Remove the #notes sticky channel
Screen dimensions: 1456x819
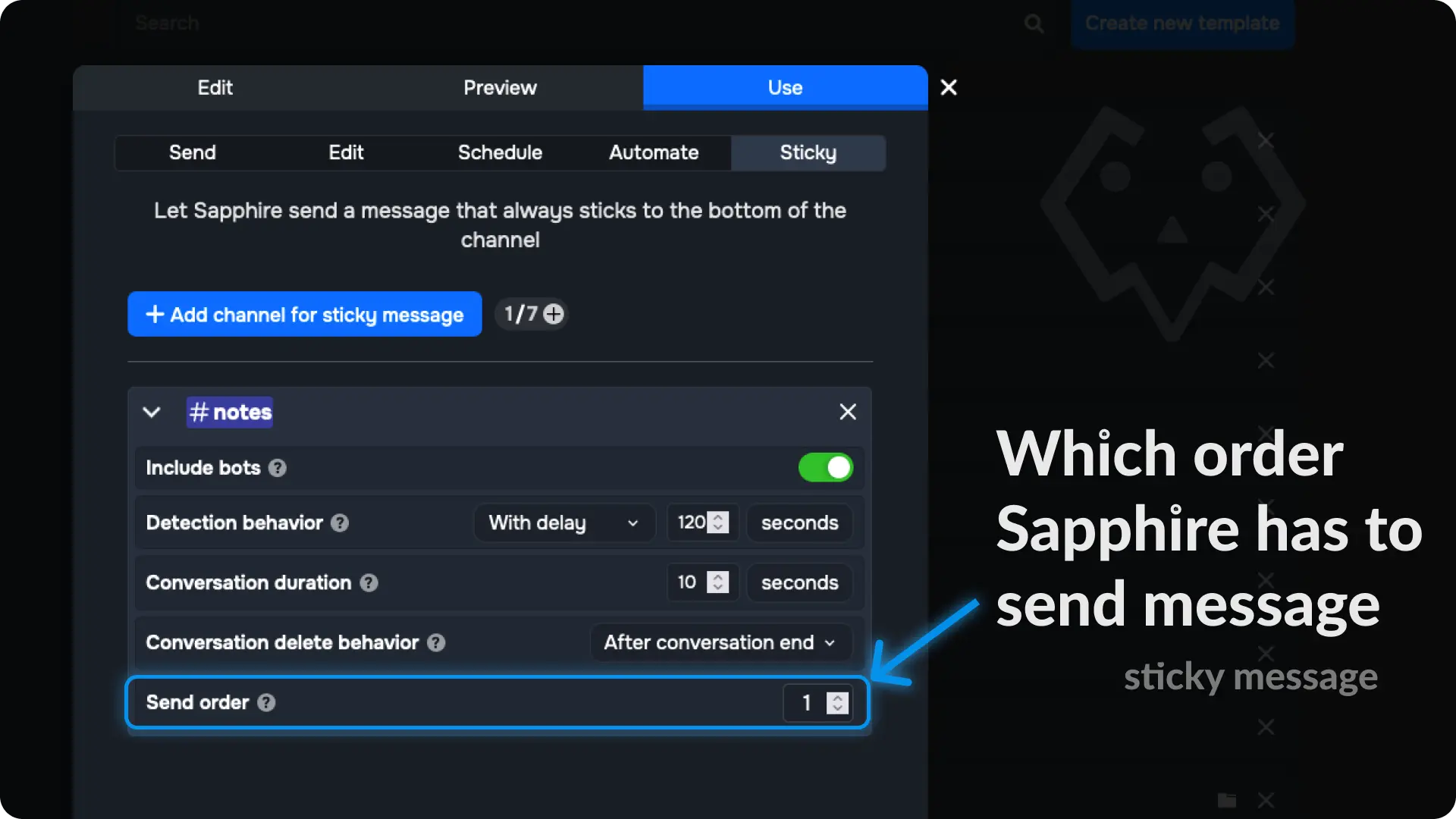[x=848, y=412]
